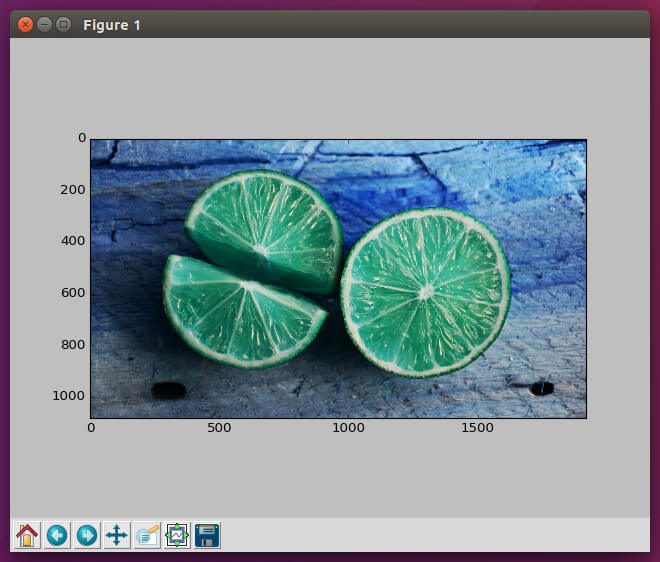
Task: Minimize the Figure 1 window
Action: coord(44,25)
